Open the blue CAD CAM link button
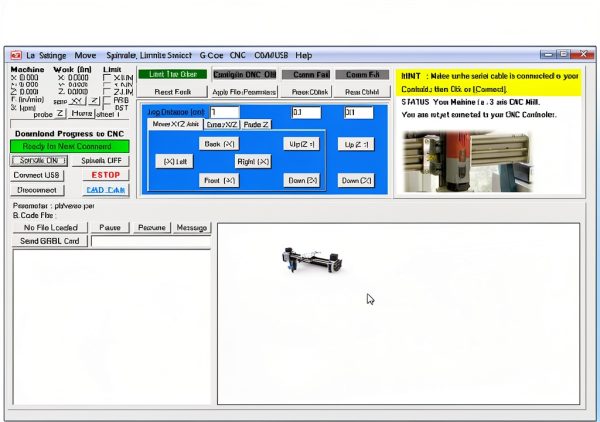Image resolution: width=600 pixels, height=422 pixels. [x=106, y=190]
